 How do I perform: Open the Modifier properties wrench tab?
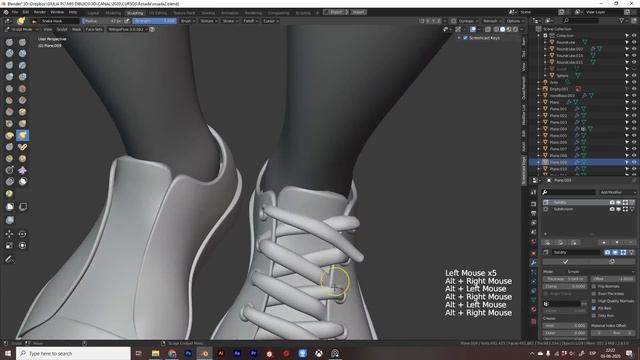[533, 262]
